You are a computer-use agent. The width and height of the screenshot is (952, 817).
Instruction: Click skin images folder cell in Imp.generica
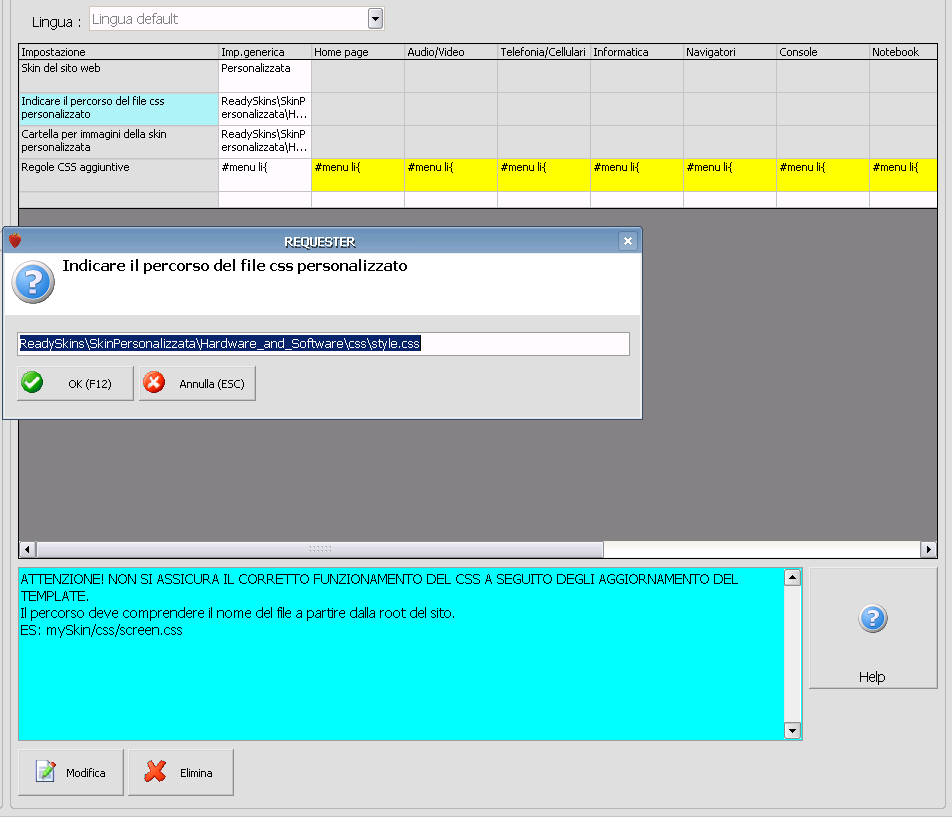point(265,141)
